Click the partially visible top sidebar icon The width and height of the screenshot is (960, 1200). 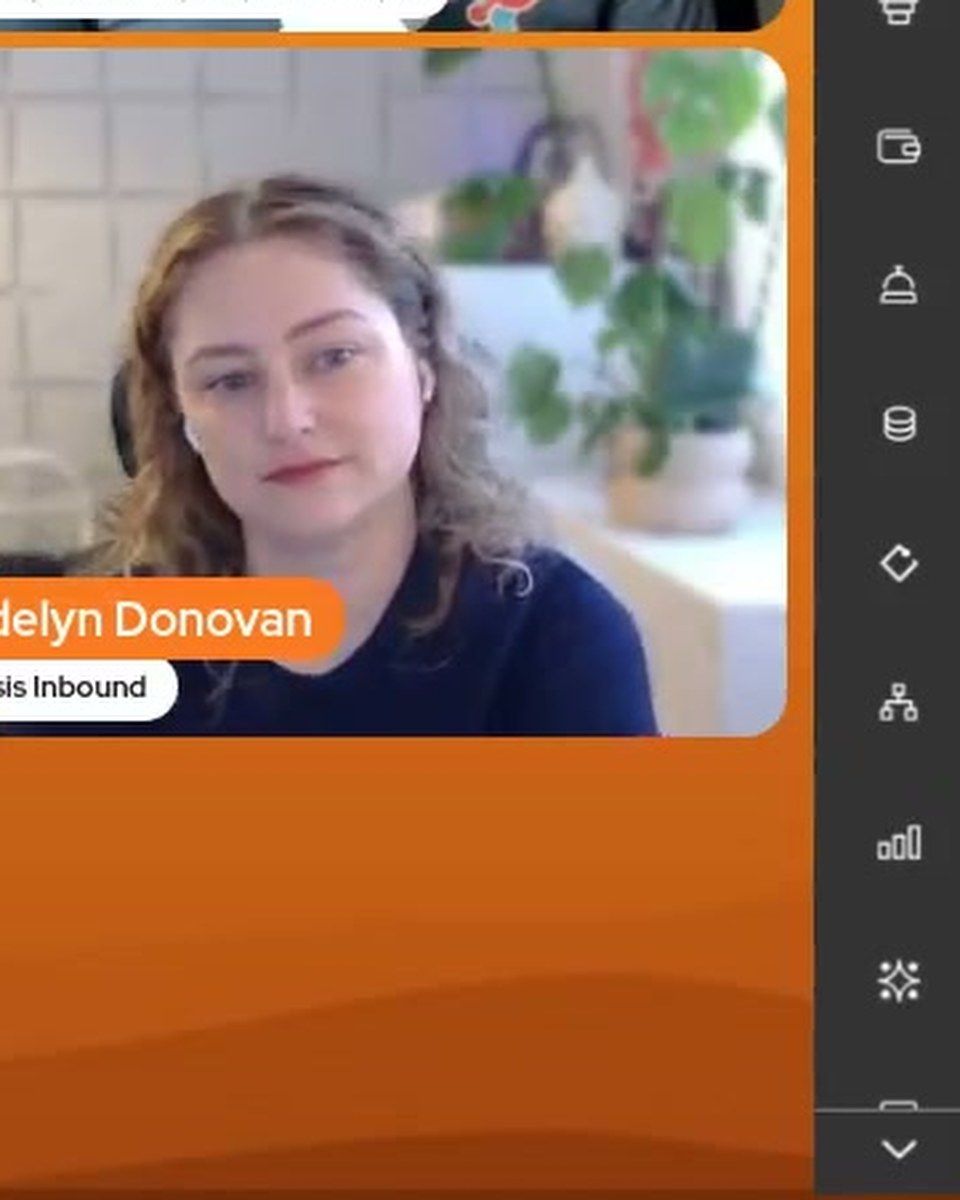pos(898,10)
